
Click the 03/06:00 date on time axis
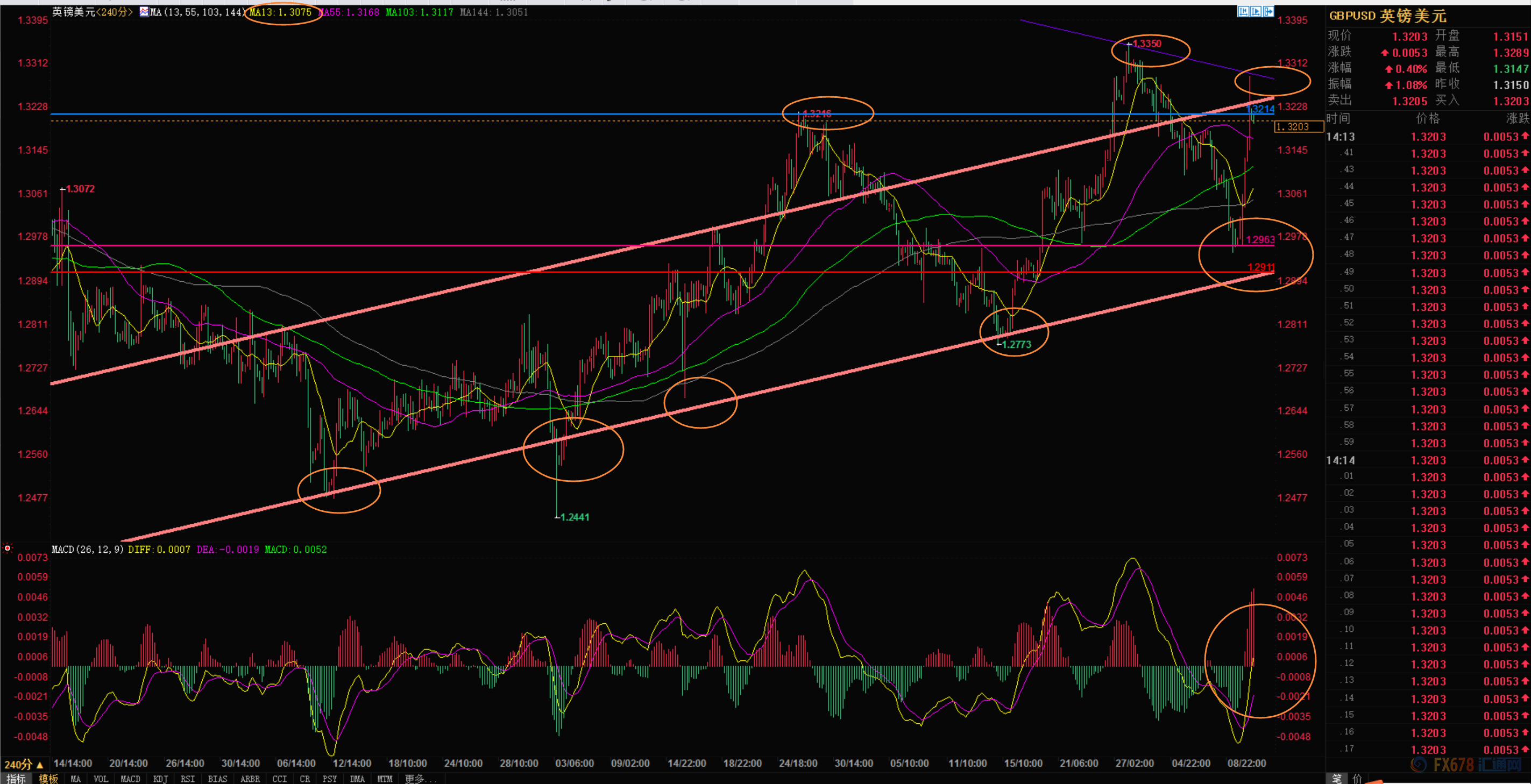click(574, 762)
